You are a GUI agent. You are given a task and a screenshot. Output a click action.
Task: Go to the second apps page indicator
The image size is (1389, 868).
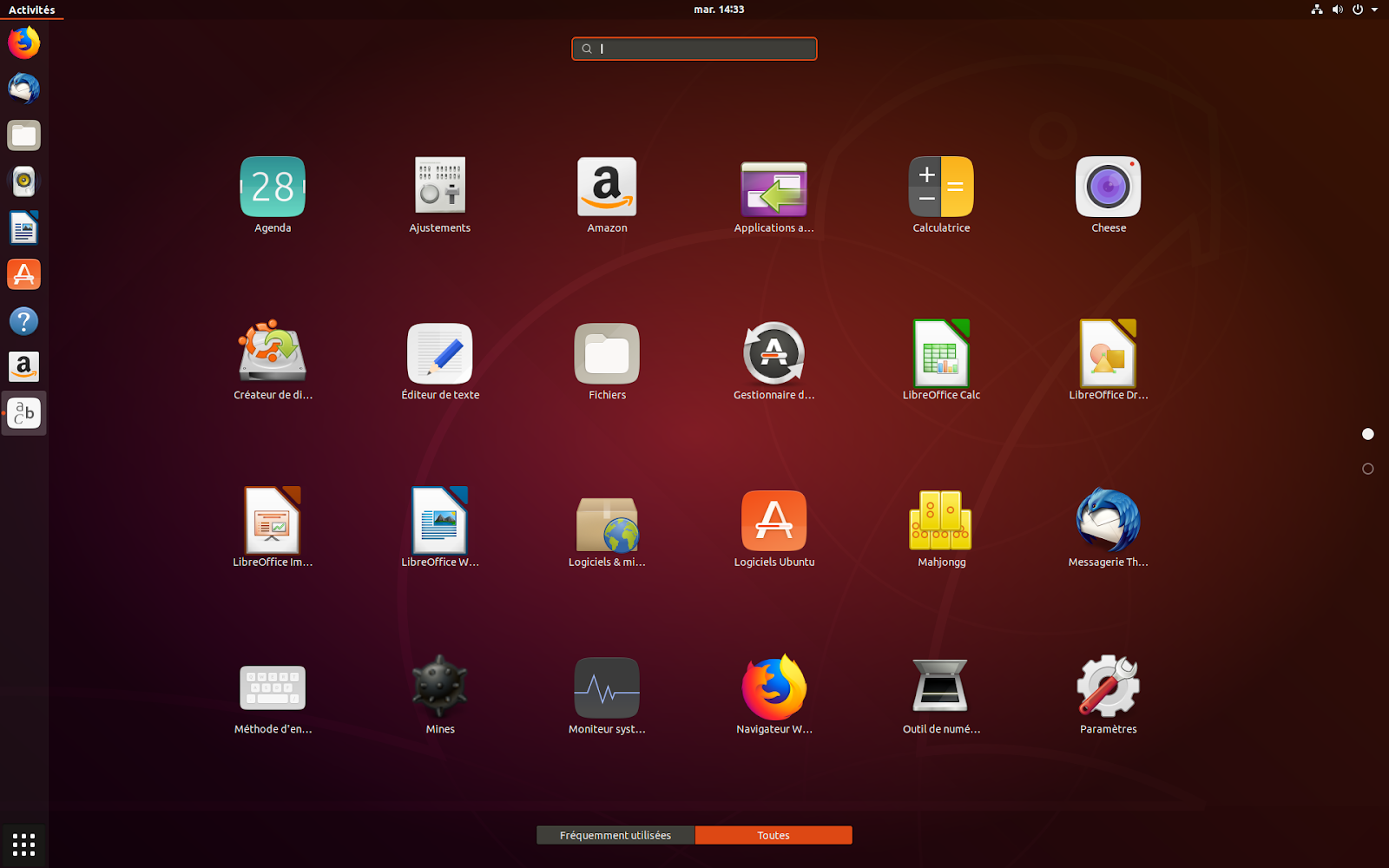click(1368, 469)
